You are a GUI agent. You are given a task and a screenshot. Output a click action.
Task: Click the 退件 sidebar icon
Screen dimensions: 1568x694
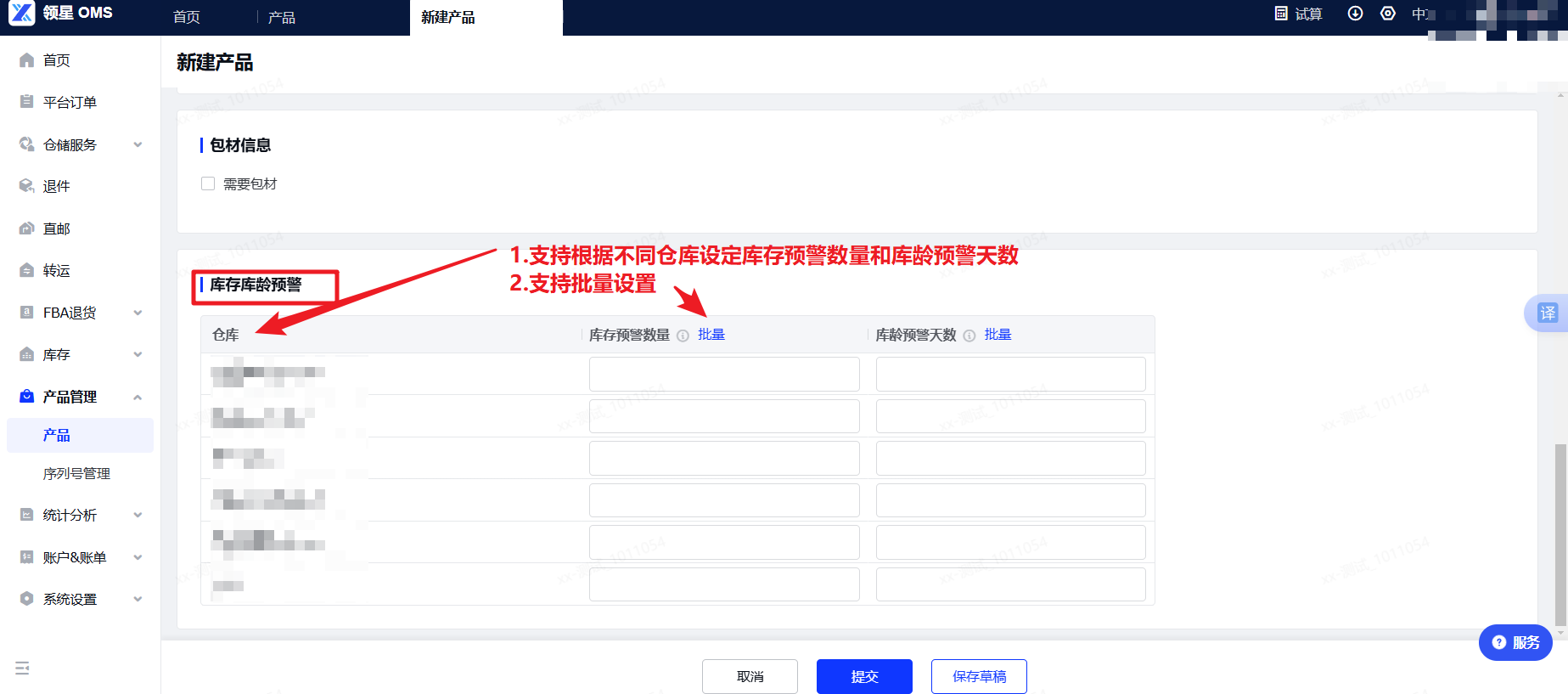(27, 186)
